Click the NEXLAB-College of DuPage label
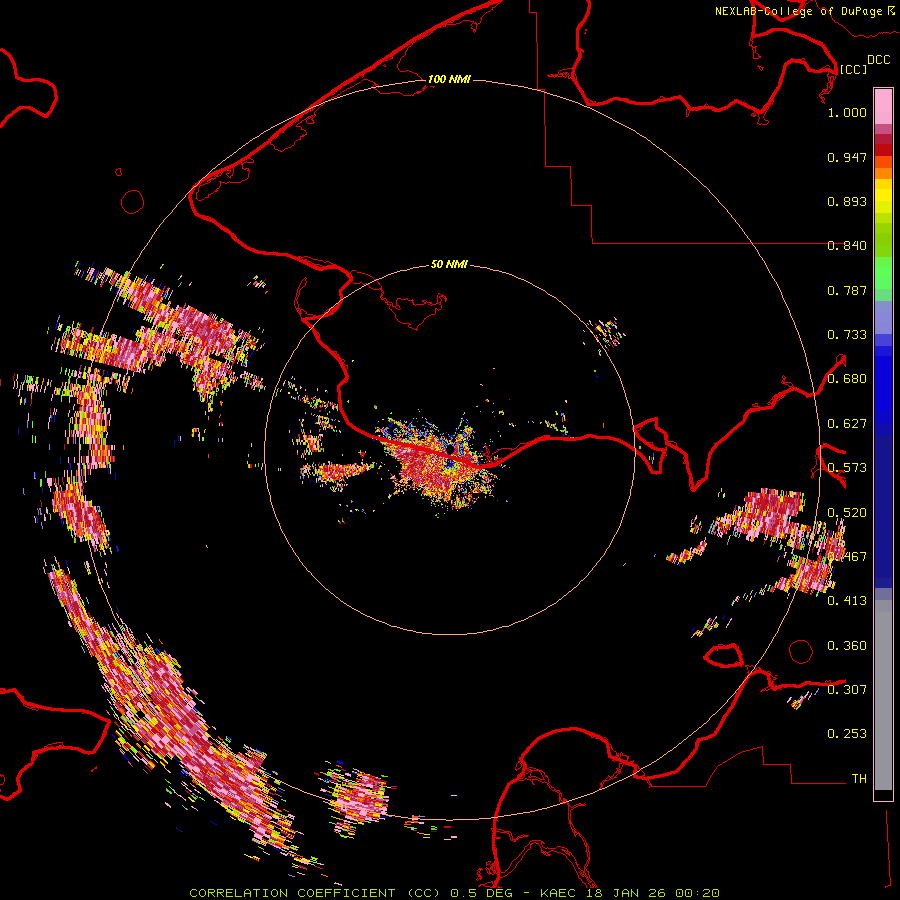 pyautogui.click(x=798, y=11)
